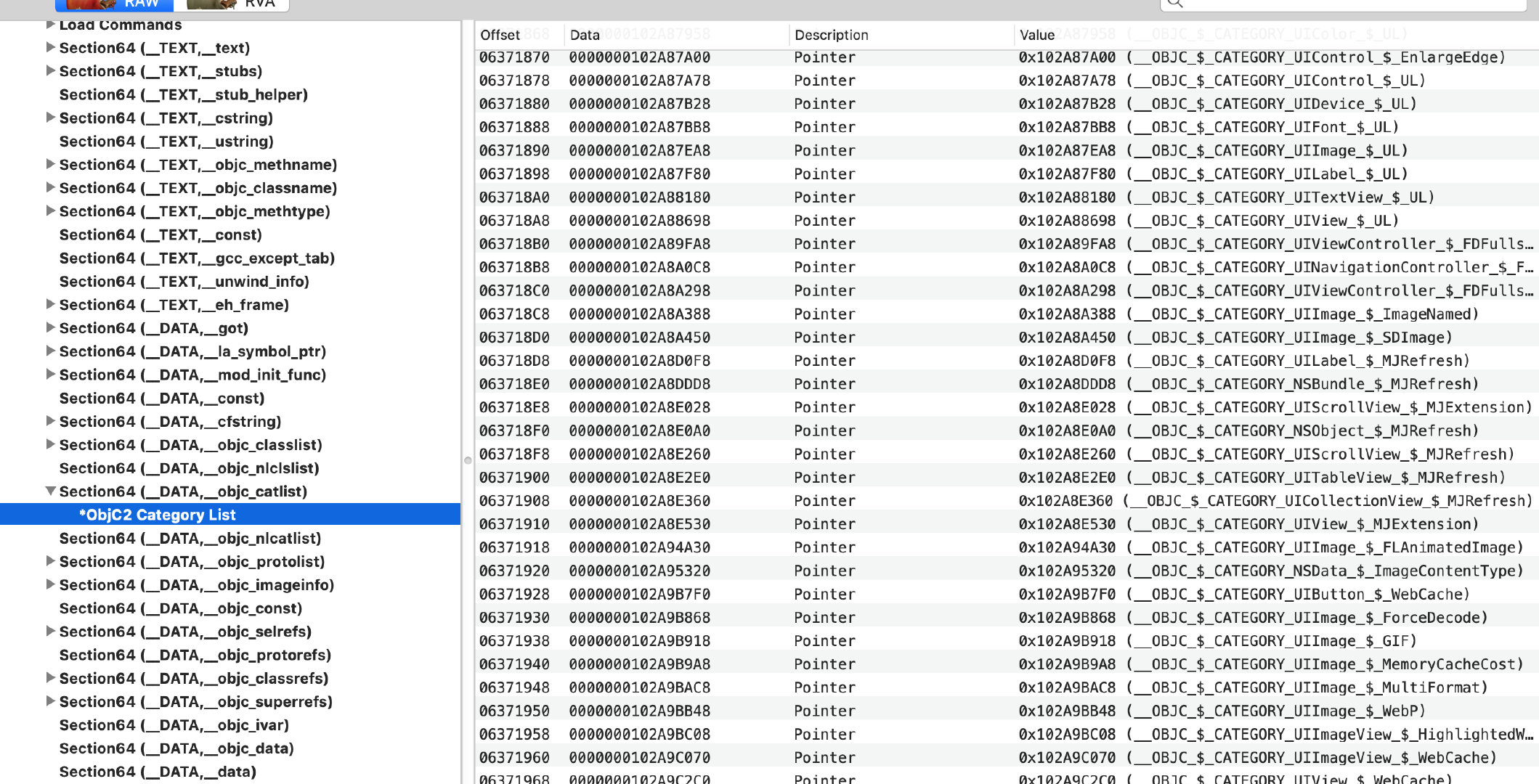Select Section64 (__DATA,__objc_nlcatlist)
The image size is (1539, 784).
coord(190,538)
